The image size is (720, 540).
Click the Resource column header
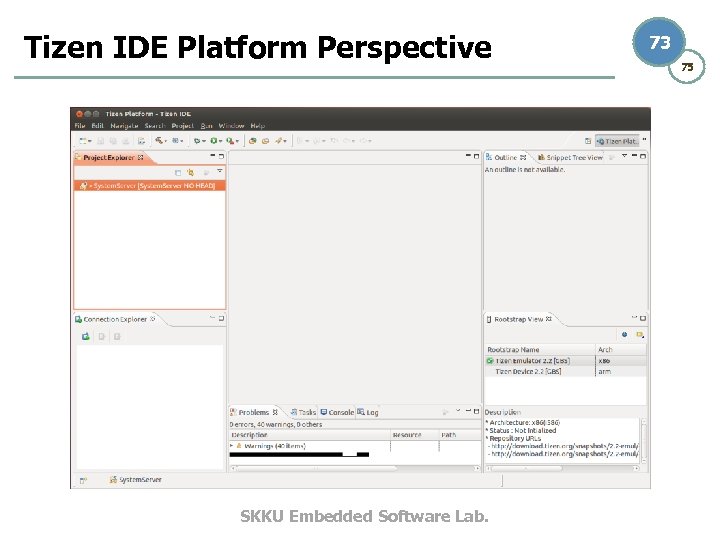point(414,435)
